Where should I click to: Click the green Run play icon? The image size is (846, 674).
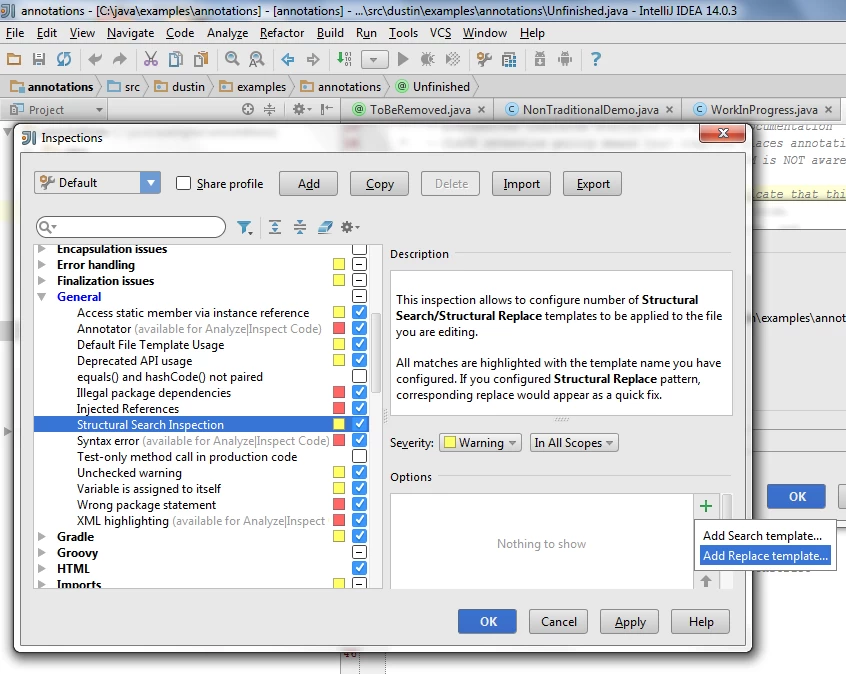coord(402,59)
